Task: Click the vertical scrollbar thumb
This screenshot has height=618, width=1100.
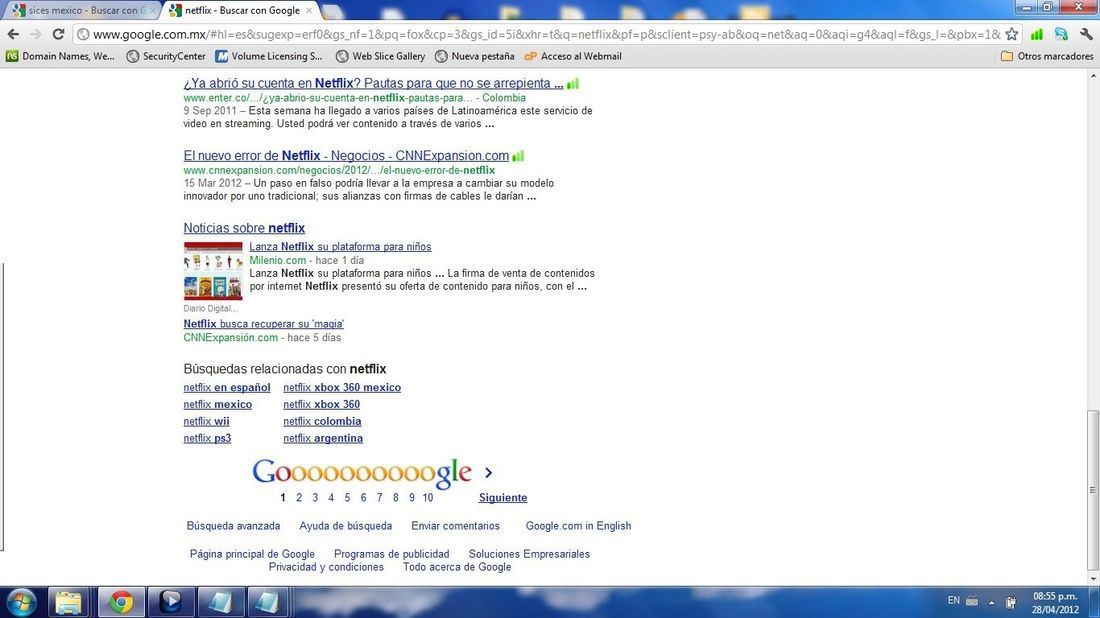Action: tap(1092, 490)
